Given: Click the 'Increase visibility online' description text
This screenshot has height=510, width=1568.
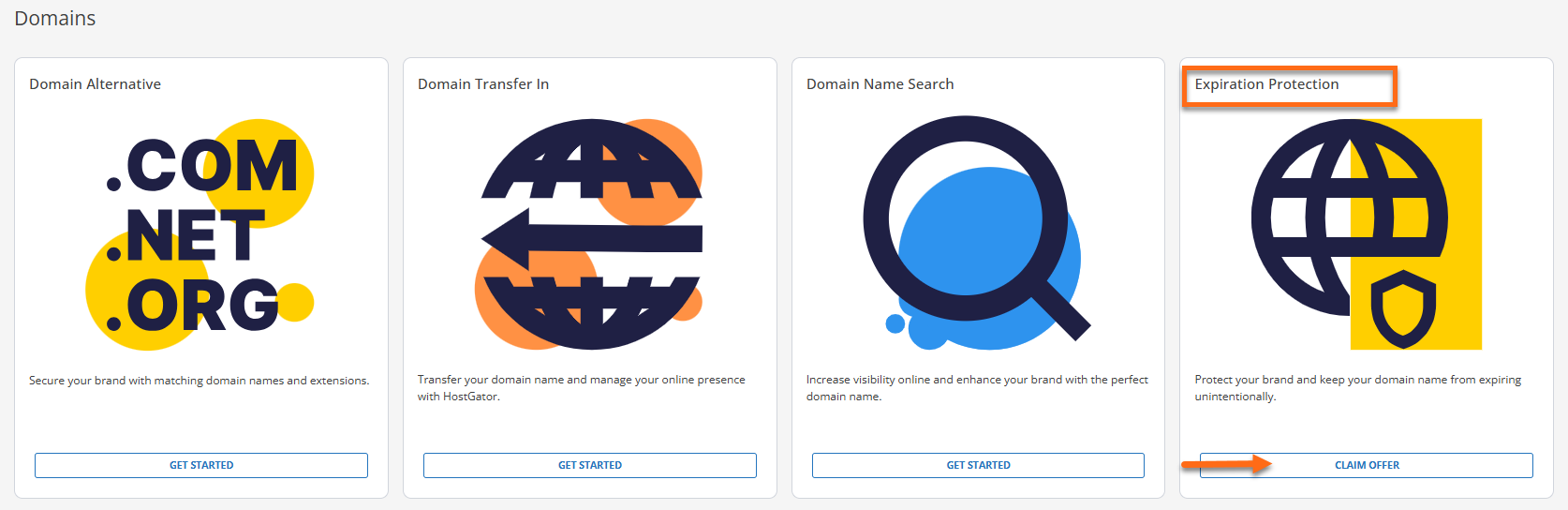Looking at the screenshot, I should click(976, 388).
